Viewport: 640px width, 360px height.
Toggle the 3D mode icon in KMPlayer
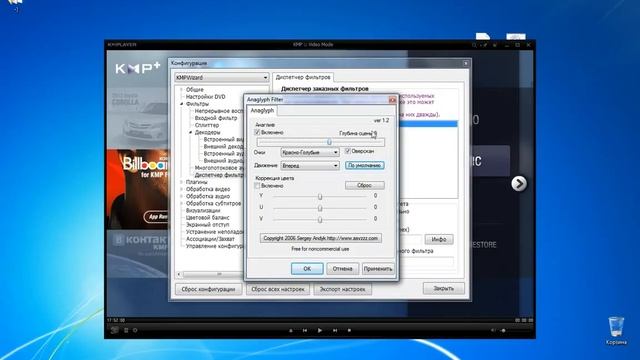(115, 330)
